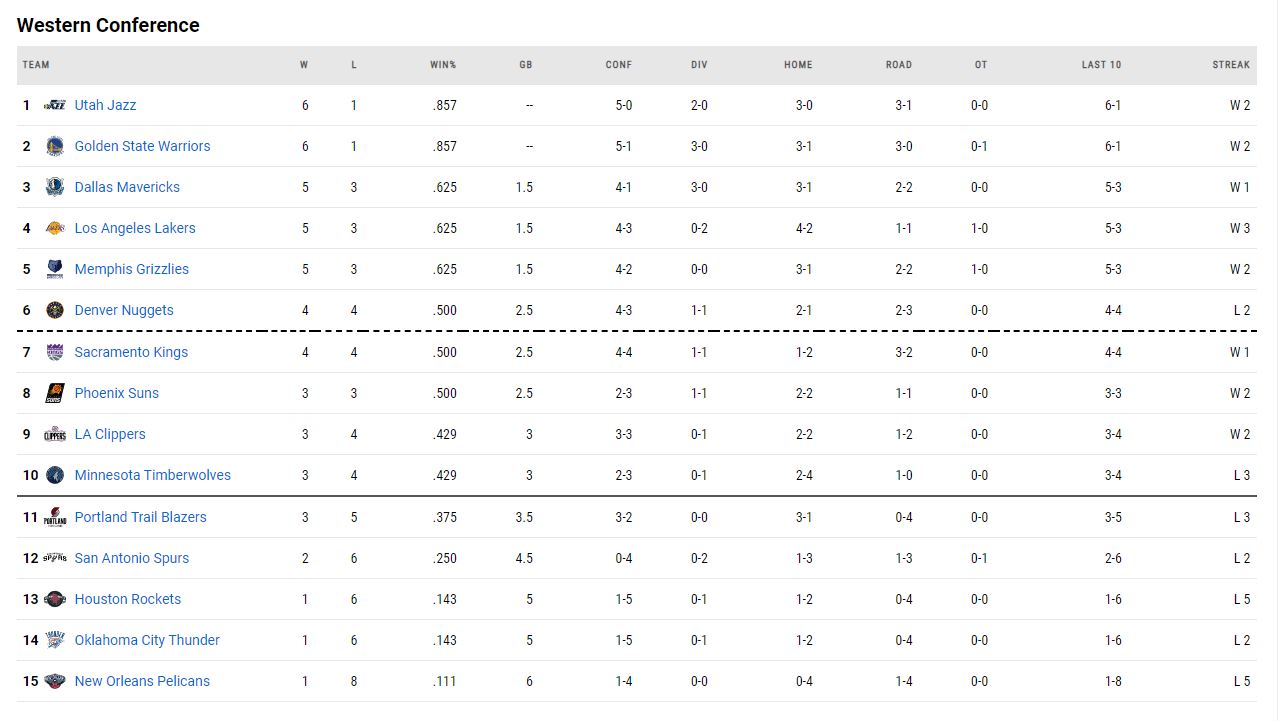Viewport: 1278px width, 721px height.
Task: Click the Utah Jazz team logo
Action: tap(55, 105)
